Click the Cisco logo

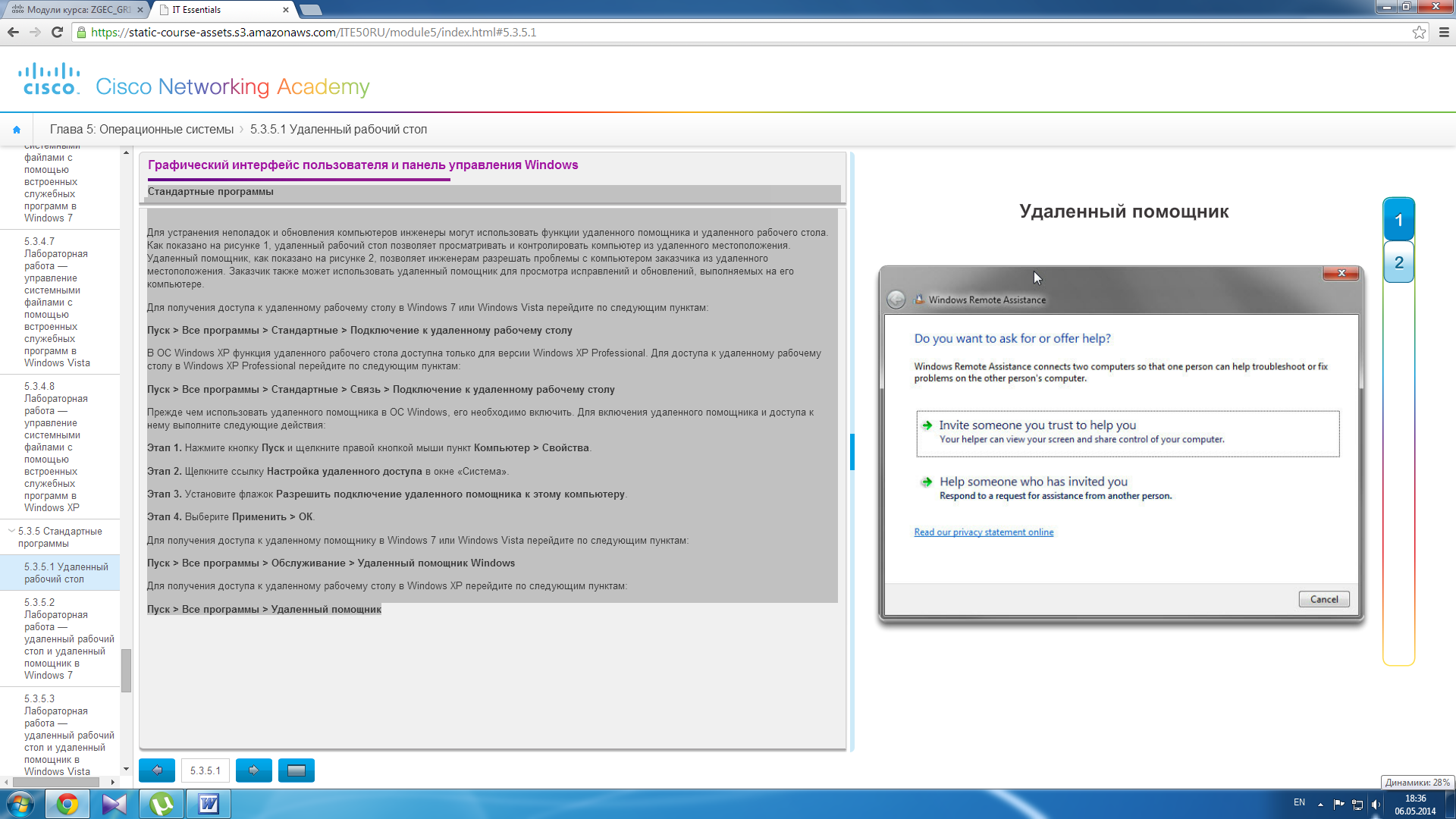point(49,80)
